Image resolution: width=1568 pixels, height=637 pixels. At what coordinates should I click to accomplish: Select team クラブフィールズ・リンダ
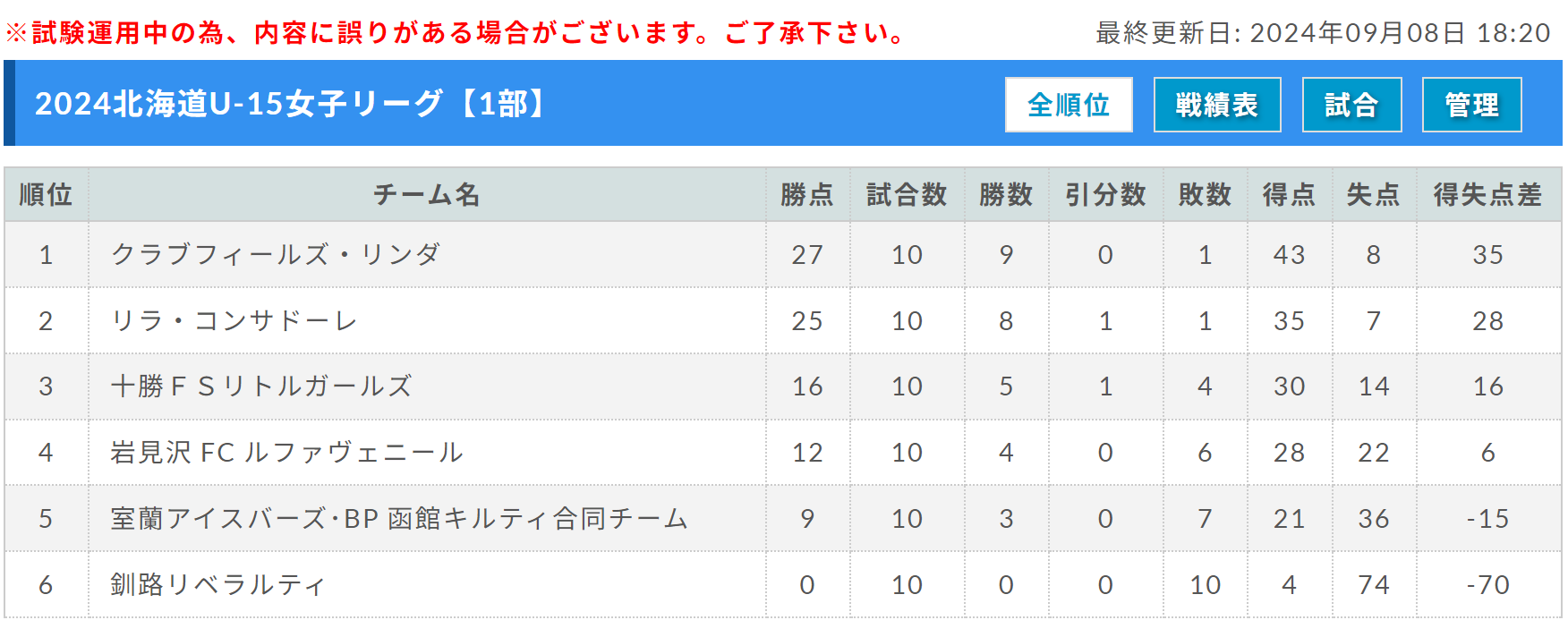tap(276, 254)
